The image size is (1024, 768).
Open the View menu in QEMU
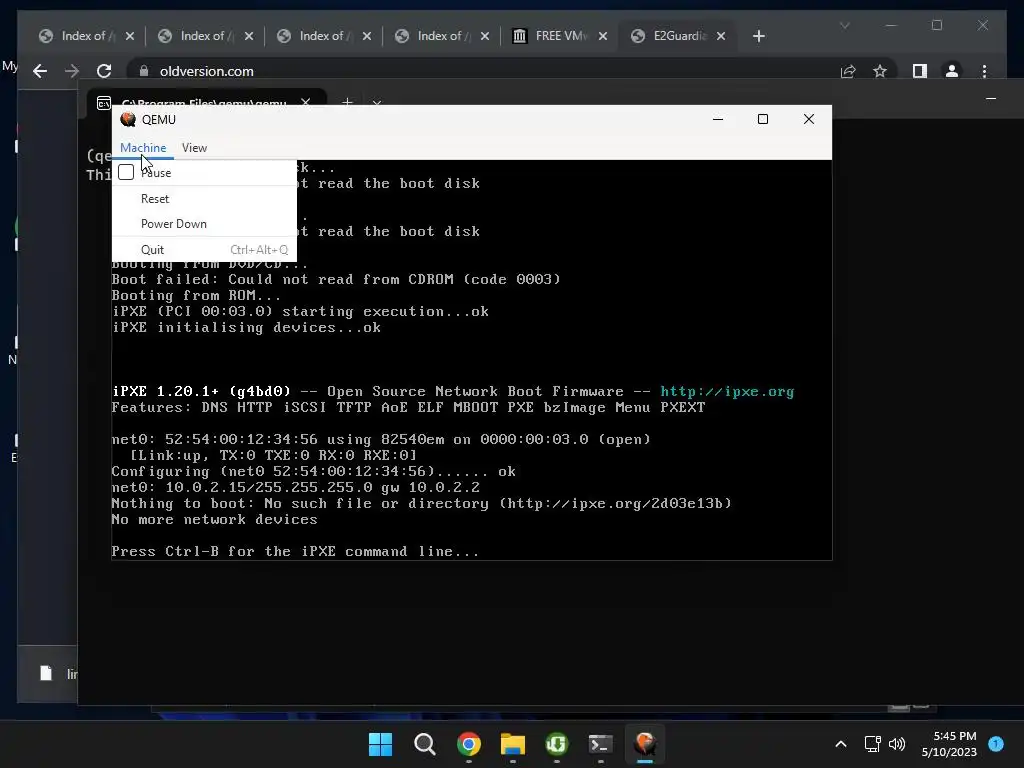pos(195,148)
